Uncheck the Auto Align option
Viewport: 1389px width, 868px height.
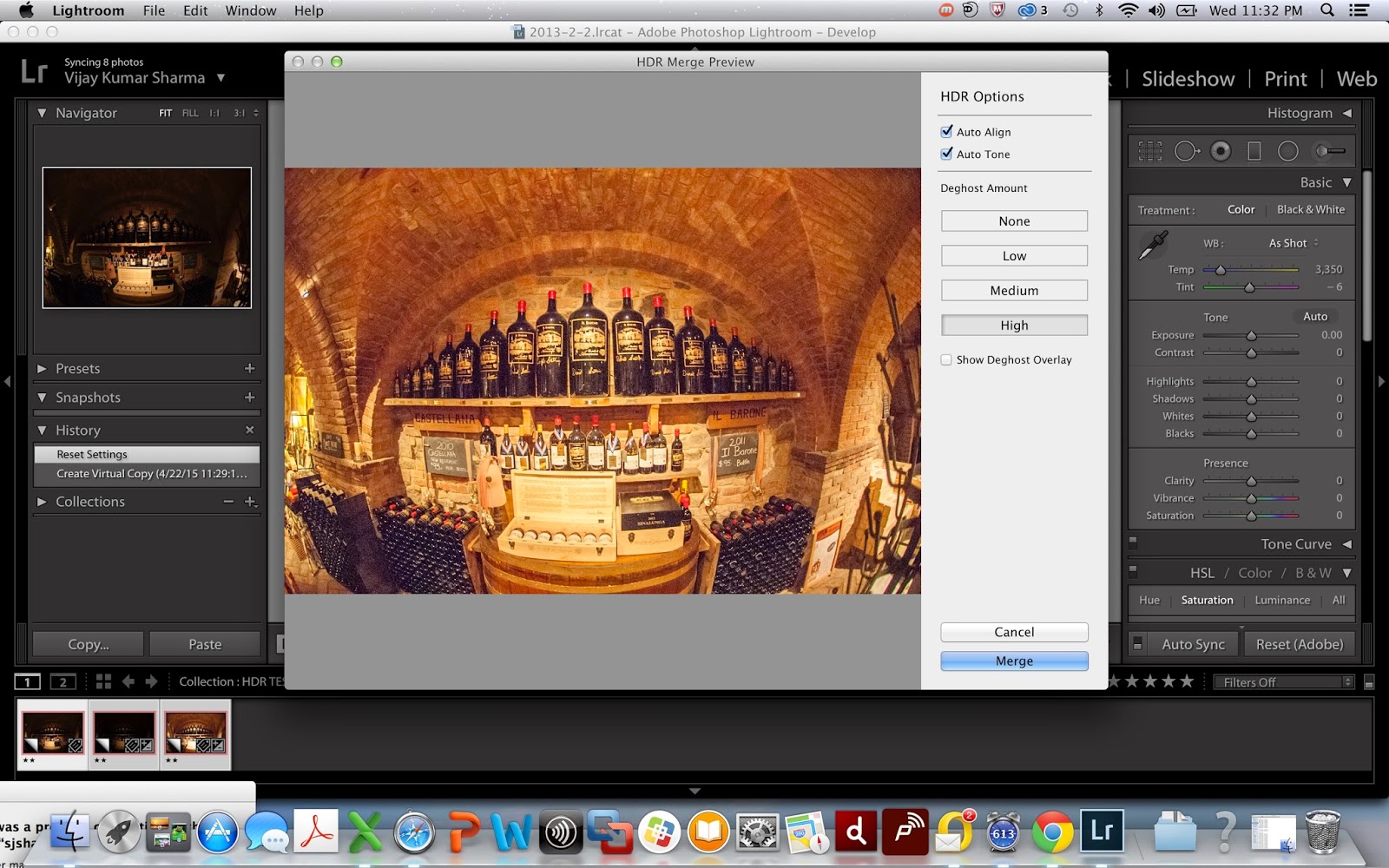pos(946,132)
